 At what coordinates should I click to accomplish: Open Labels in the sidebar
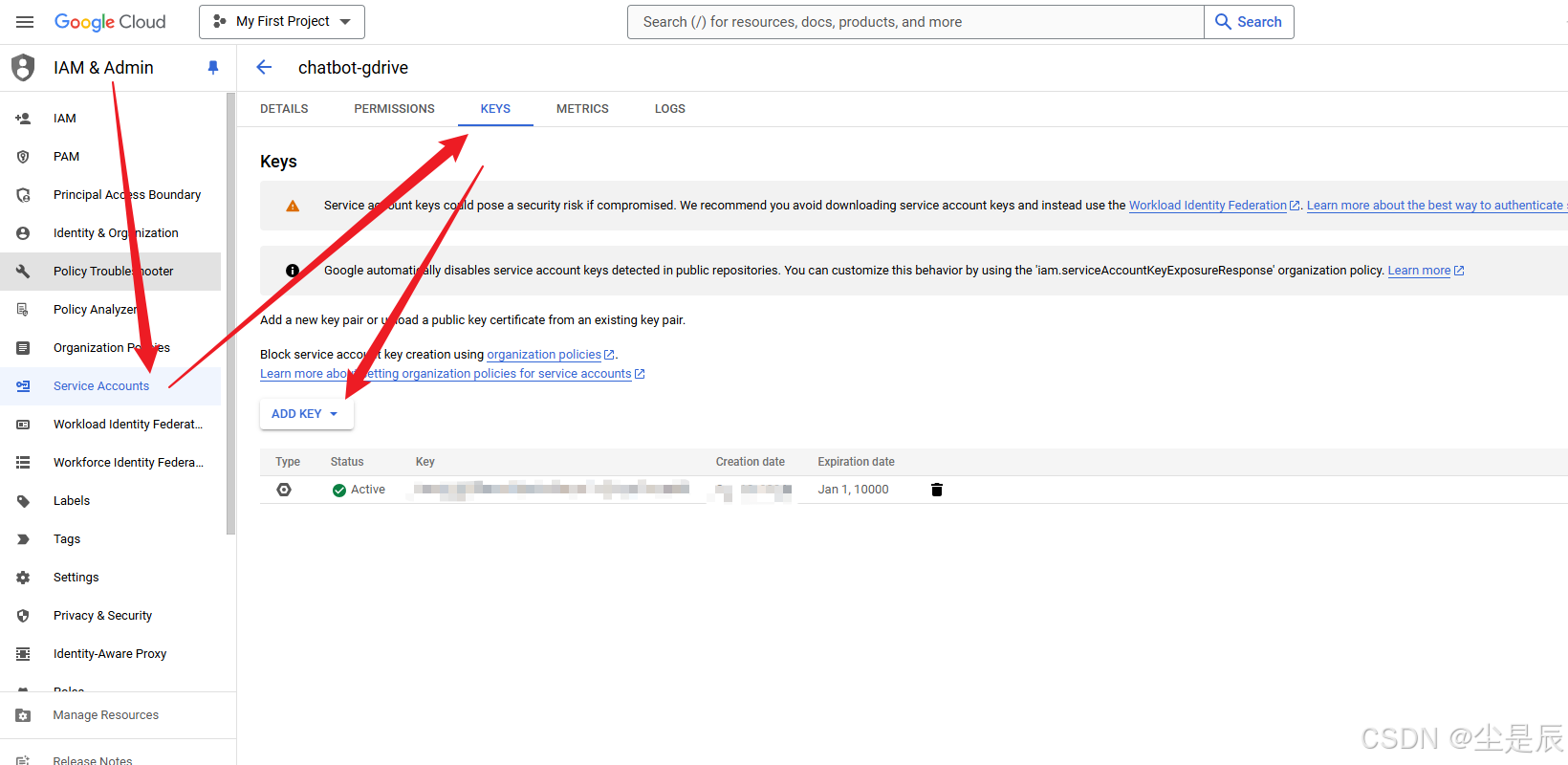click(110, 501)
